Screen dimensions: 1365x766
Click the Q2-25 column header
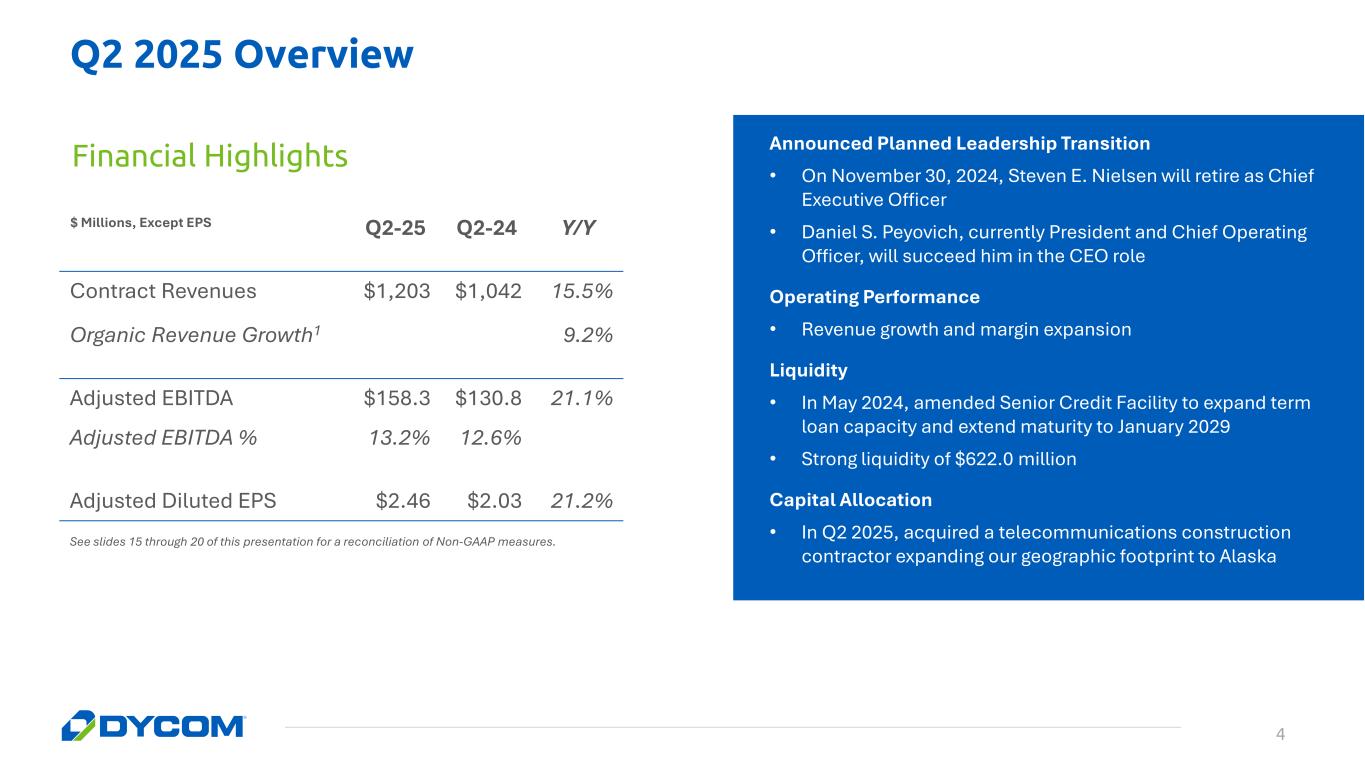395,228
